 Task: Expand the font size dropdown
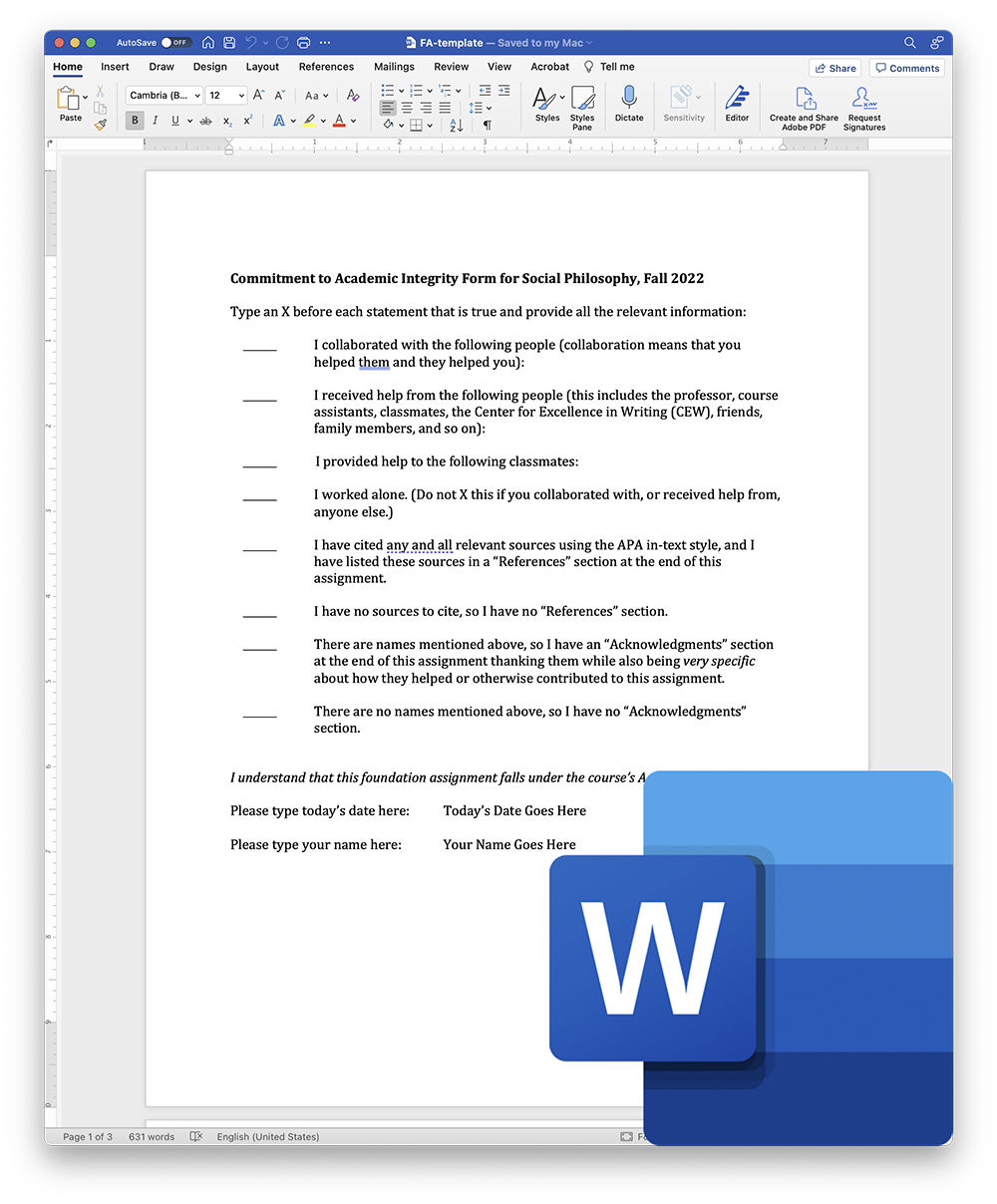click(x=241, y=96)
